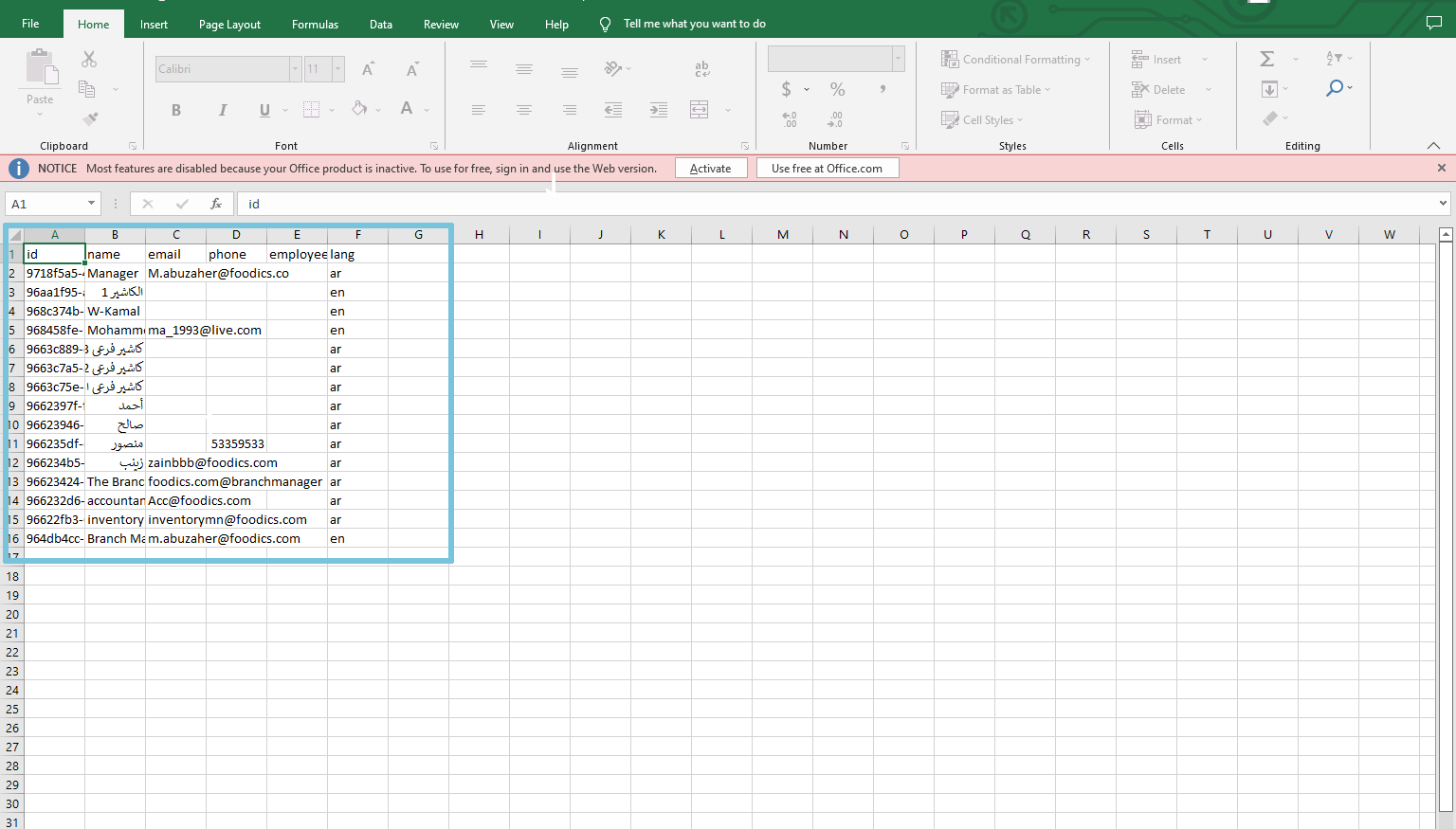Apply bold formatting to the selection
This screenshot has width=1456, height=829.
click(x=175, y=109)
